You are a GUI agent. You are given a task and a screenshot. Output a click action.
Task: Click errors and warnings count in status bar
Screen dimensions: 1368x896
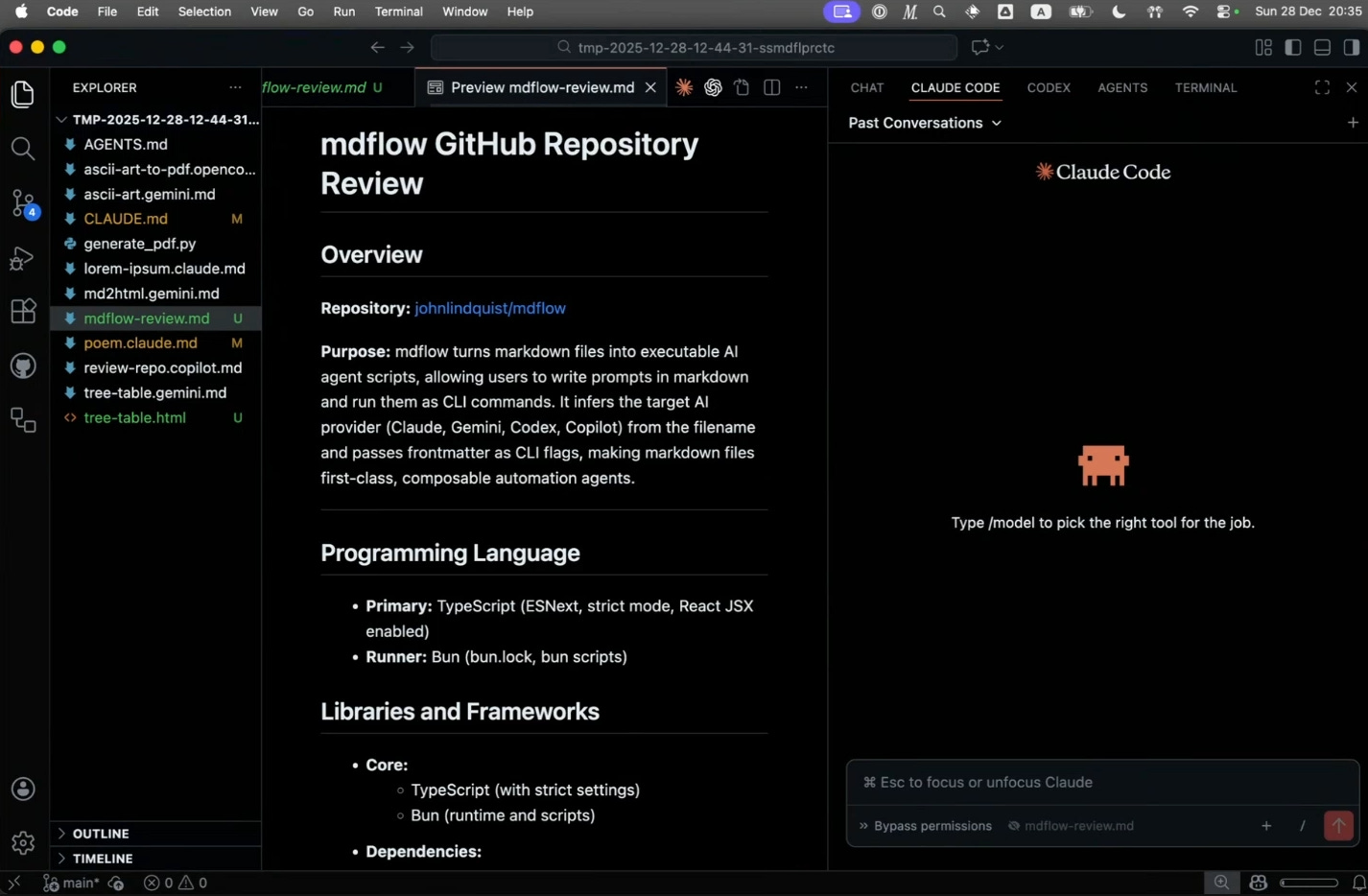[176, 883]
